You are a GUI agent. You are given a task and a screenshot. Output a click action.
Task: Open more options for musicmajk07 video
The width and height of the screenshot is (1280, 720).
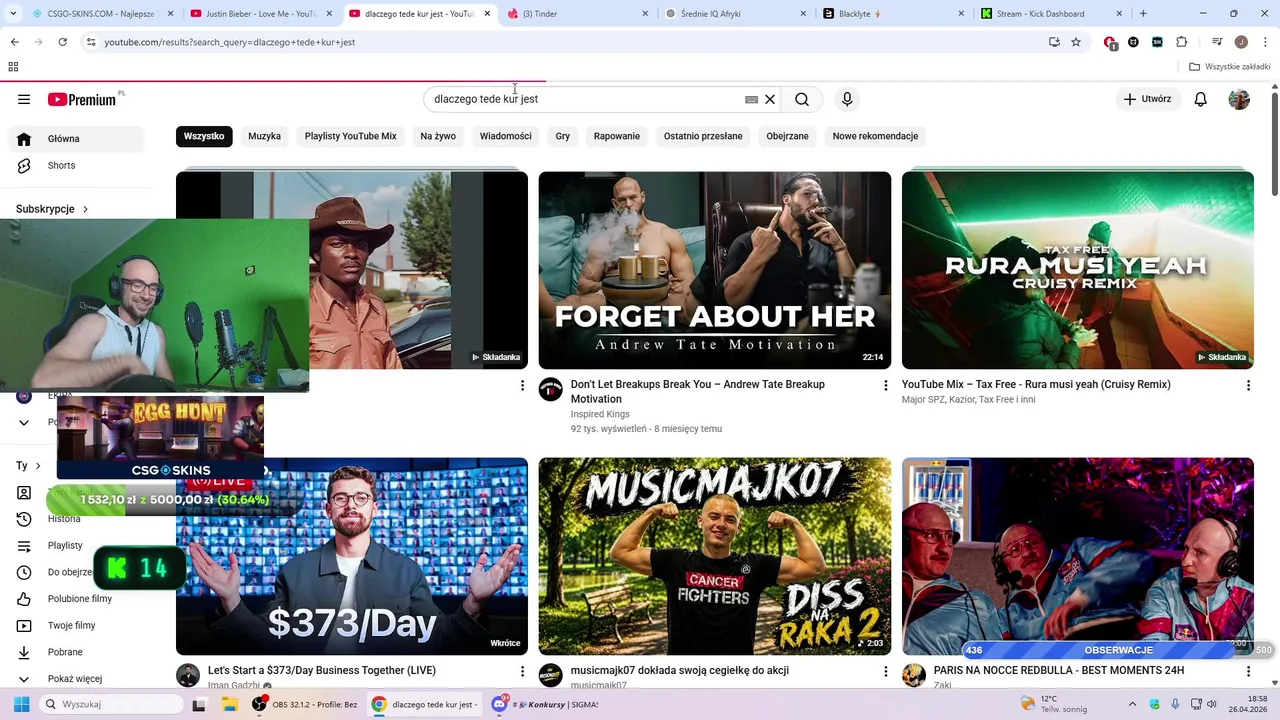pos(885,671)
